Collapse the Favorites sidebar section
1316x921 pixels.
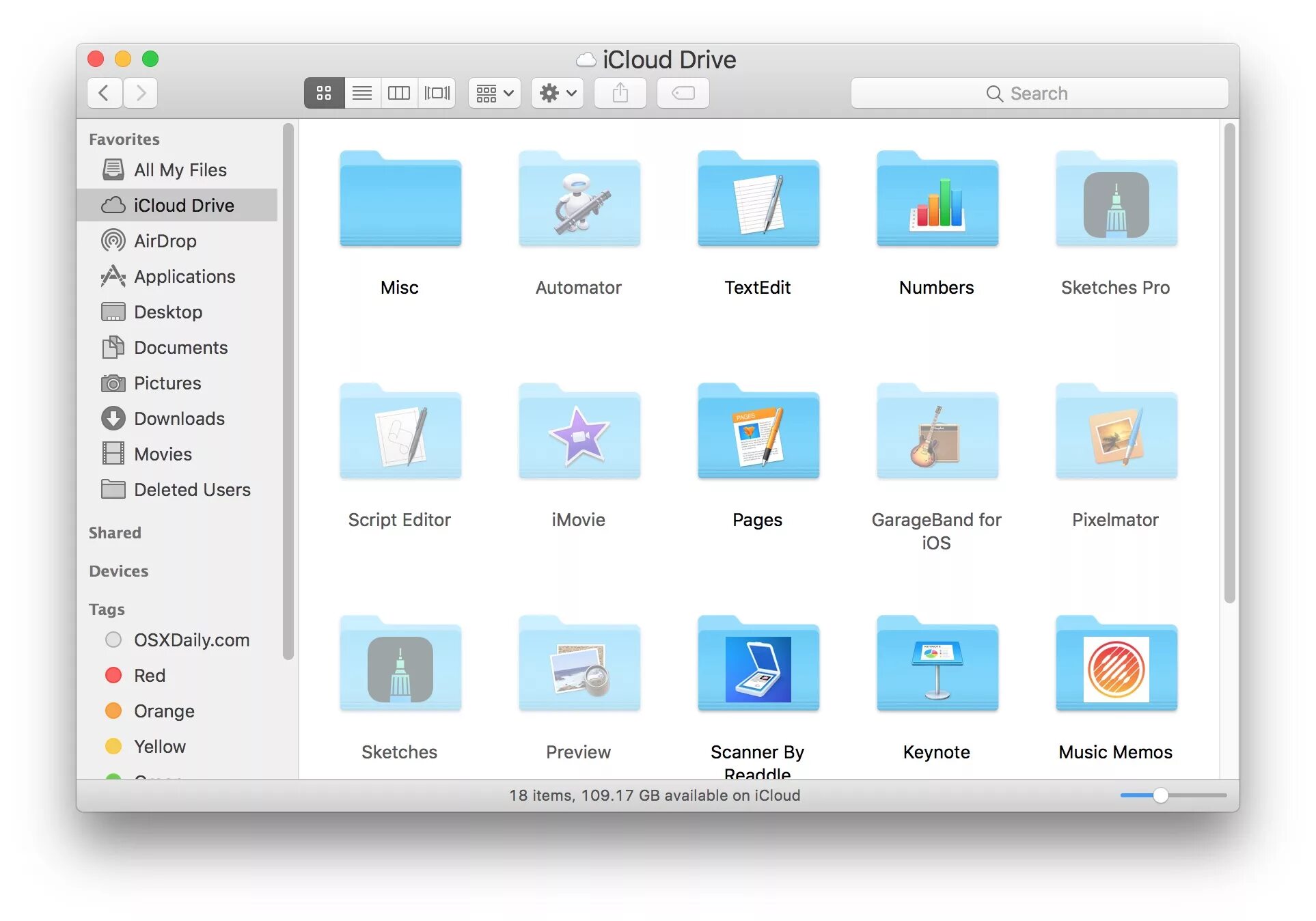click(x=124, y=139)
